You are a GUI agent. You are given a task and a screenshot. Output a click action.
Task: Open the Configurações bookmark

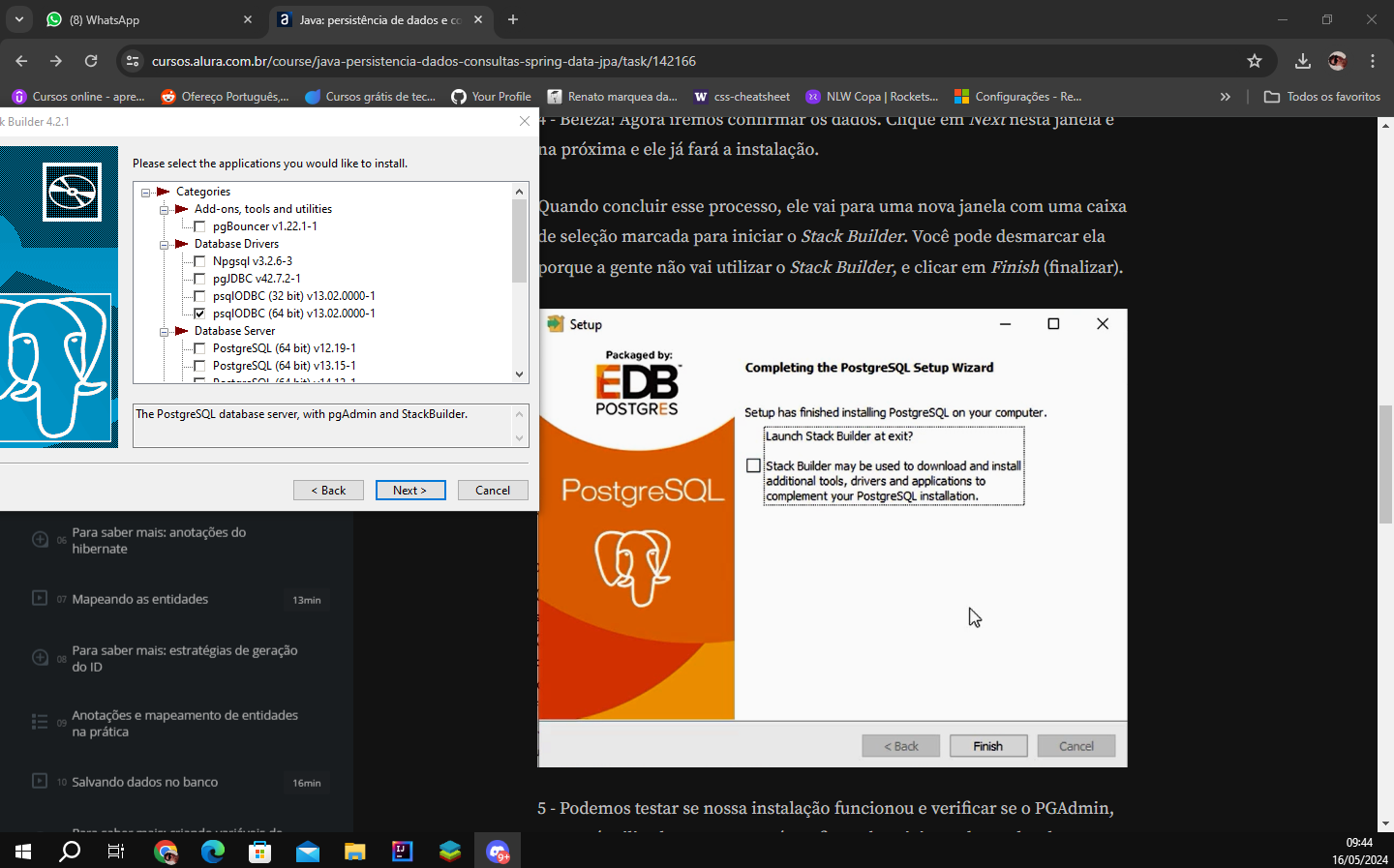point(1018,97)
